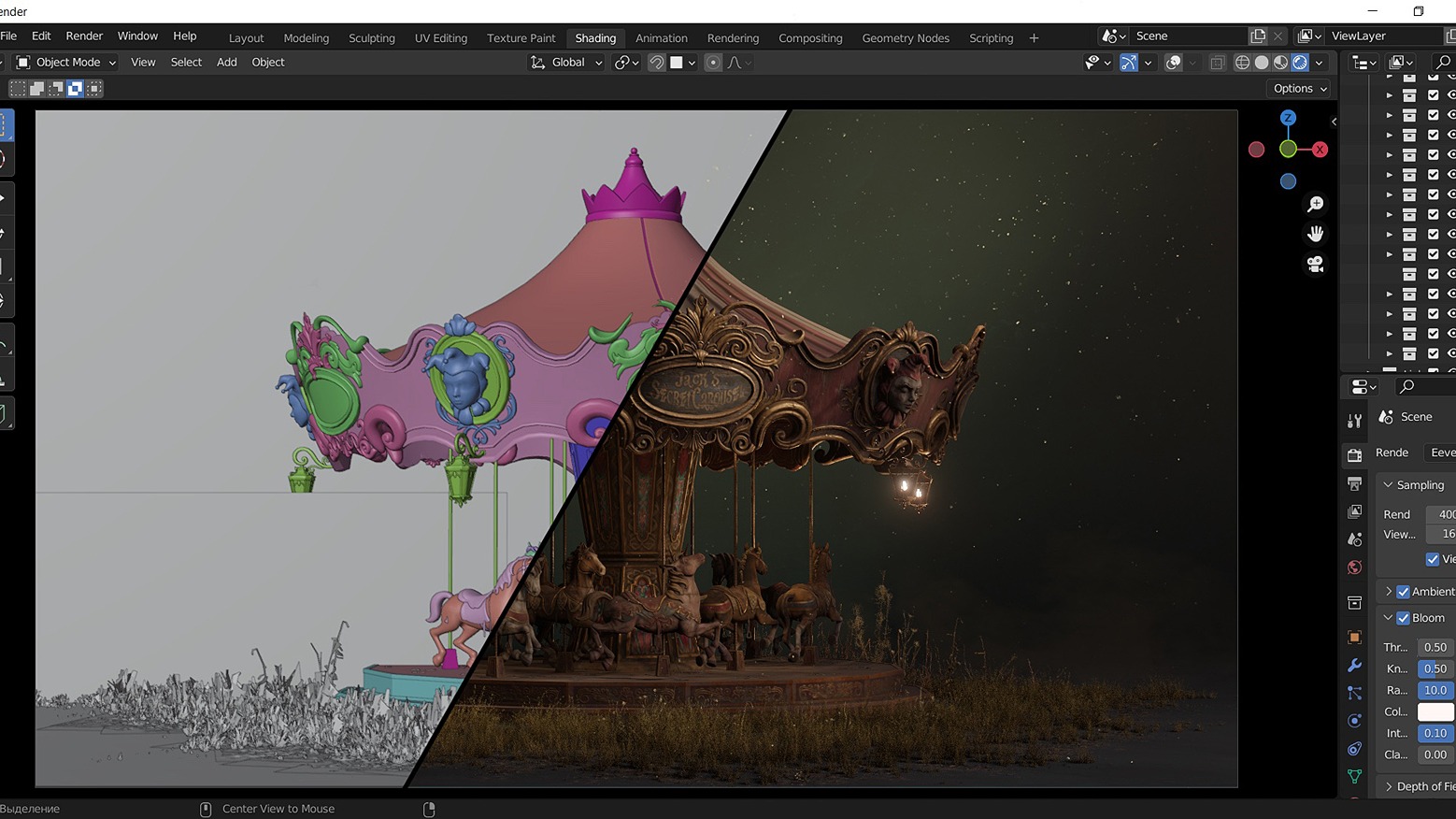Open the render engine dropdown
This screenshot has height=819, width=1456.
1439,453
